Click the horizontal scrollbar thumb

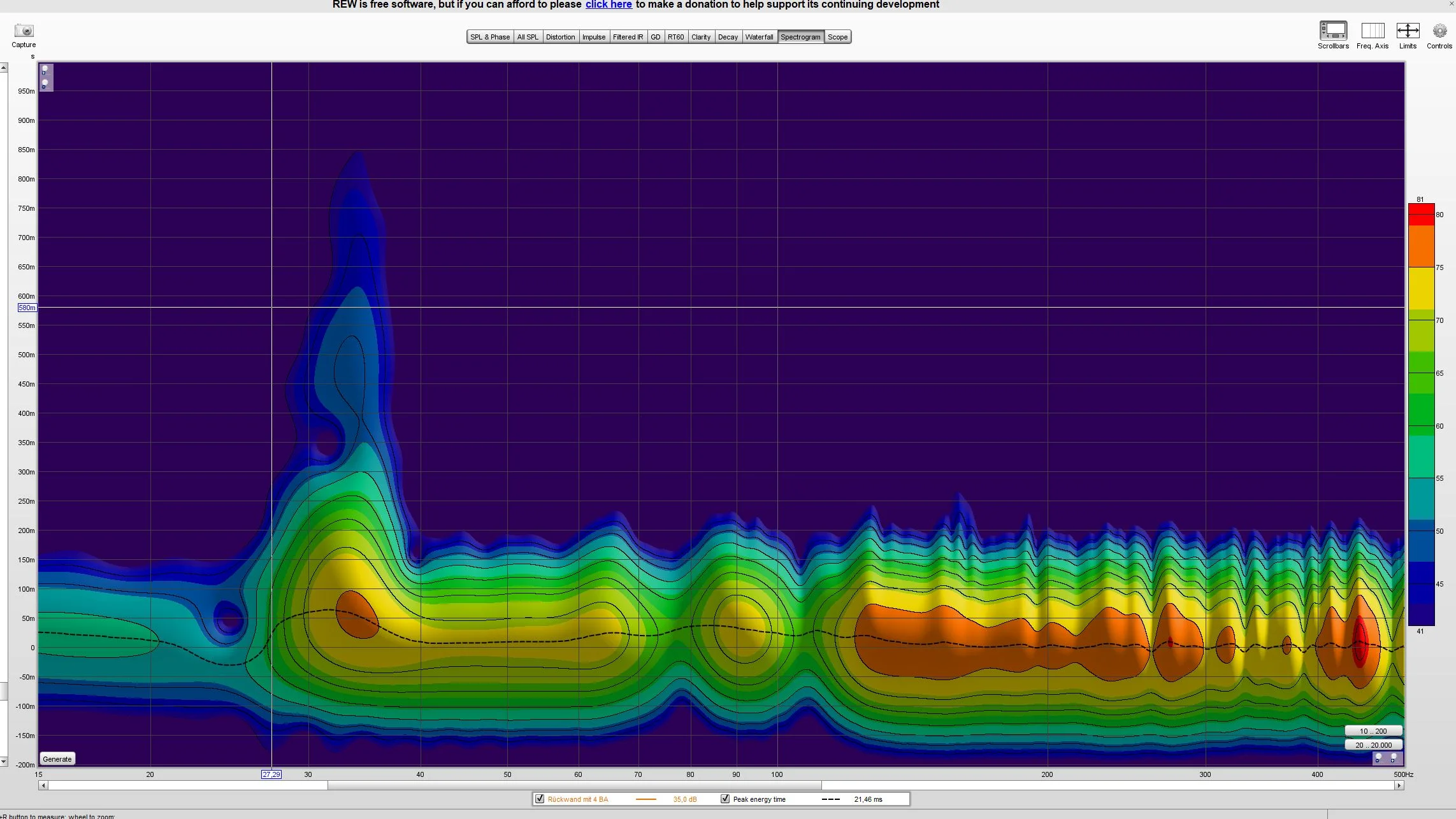click(x=575, y=785)
